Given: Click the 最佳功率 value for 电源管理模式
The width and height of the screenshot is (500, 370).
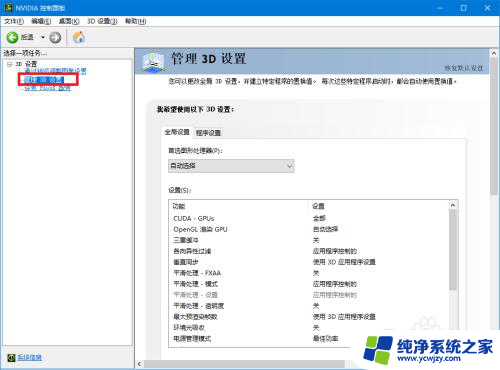Looking at the screenshot, I should pyautogui.click(x=325, y=339).
